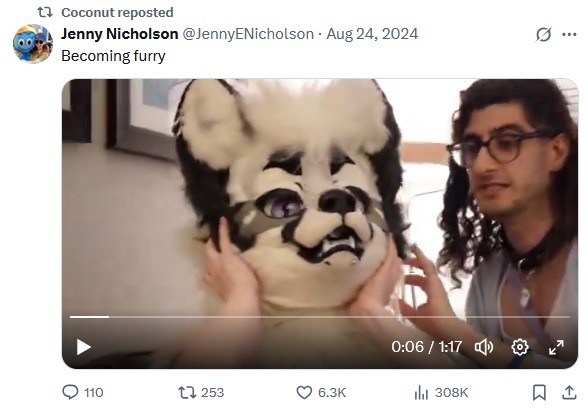Click the reply speech bubble icon
Viewport: 588px width, 410px height.
pos(70,392)
